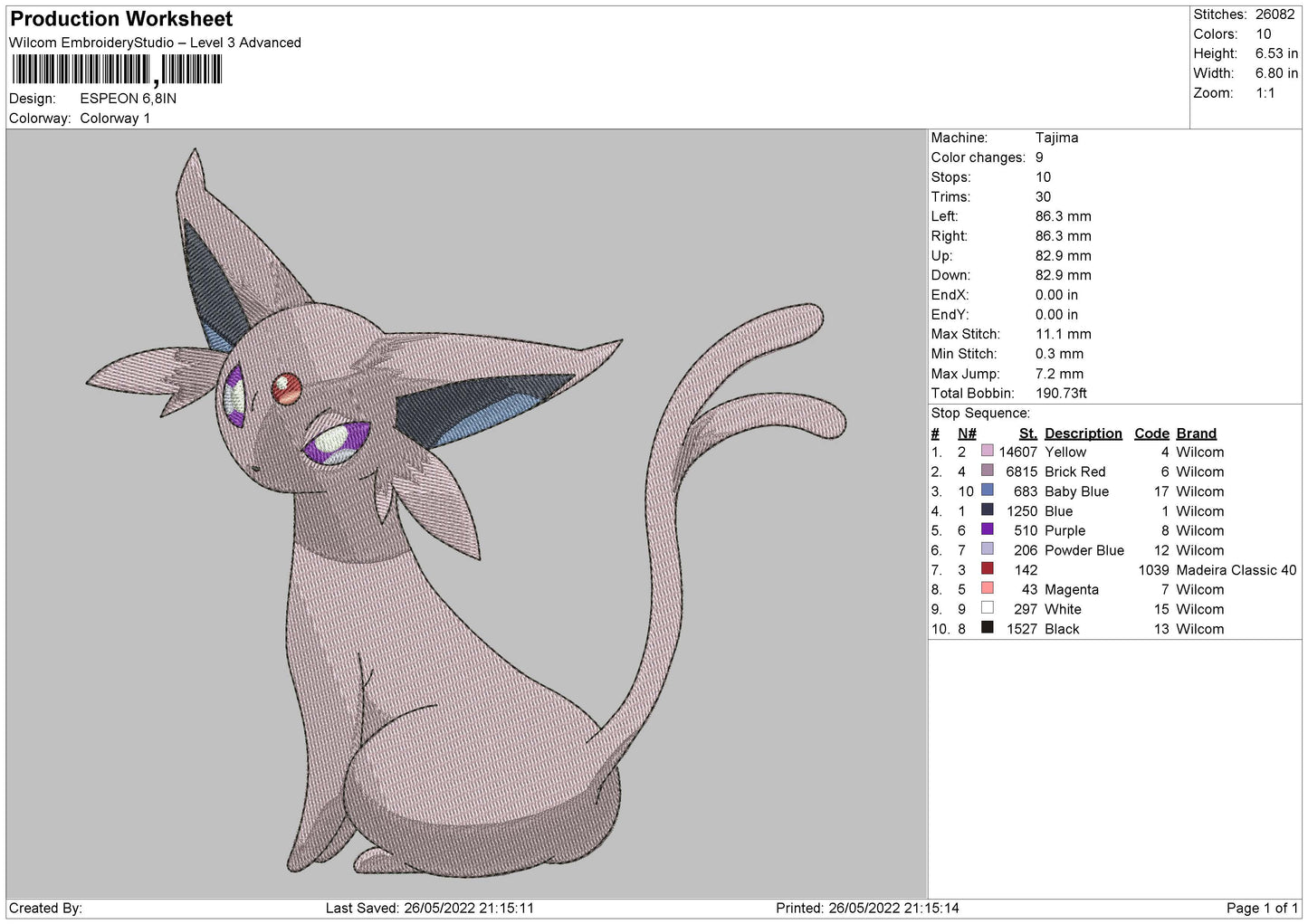Click the 'Printed: 26/05/2022 21:15:14' text
1308x924 pixels.
click(867, 908)
